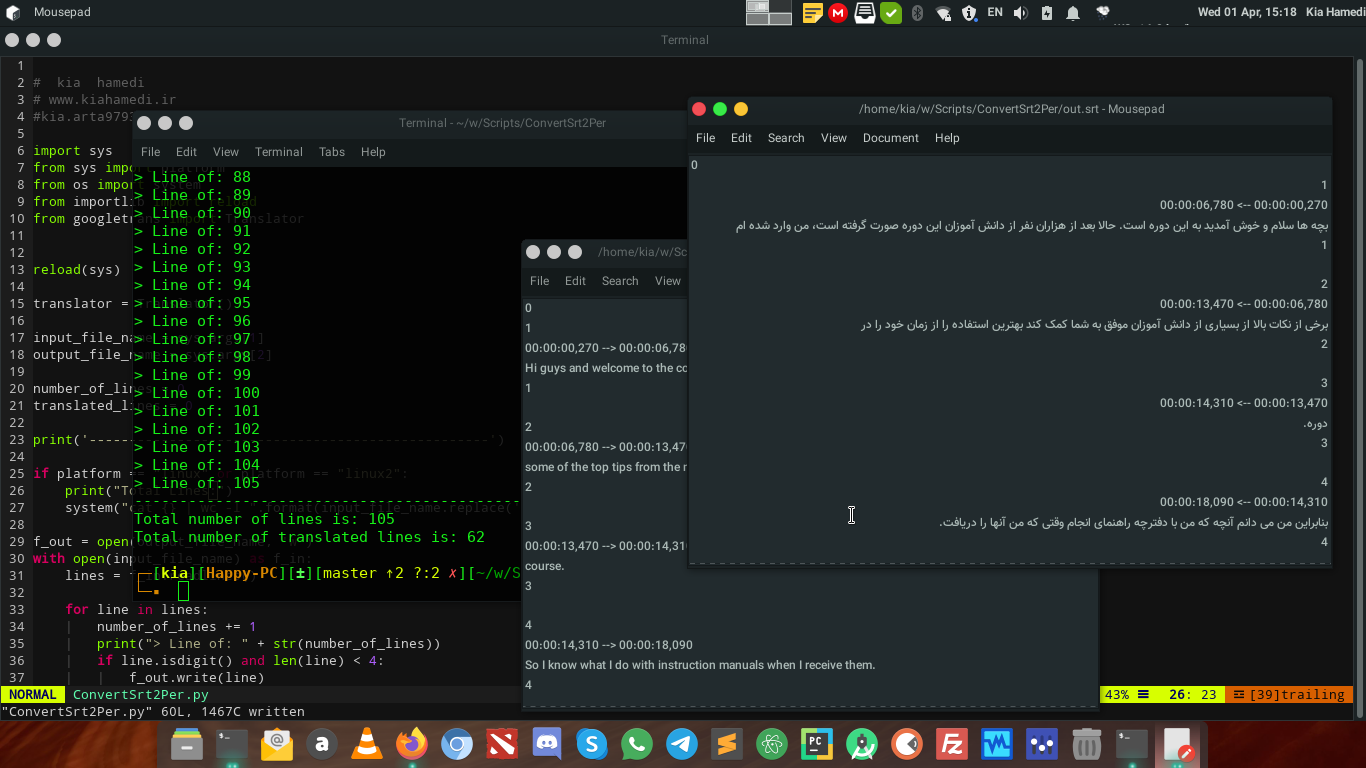Switch workspace using the pager

[x=770, y=12]
